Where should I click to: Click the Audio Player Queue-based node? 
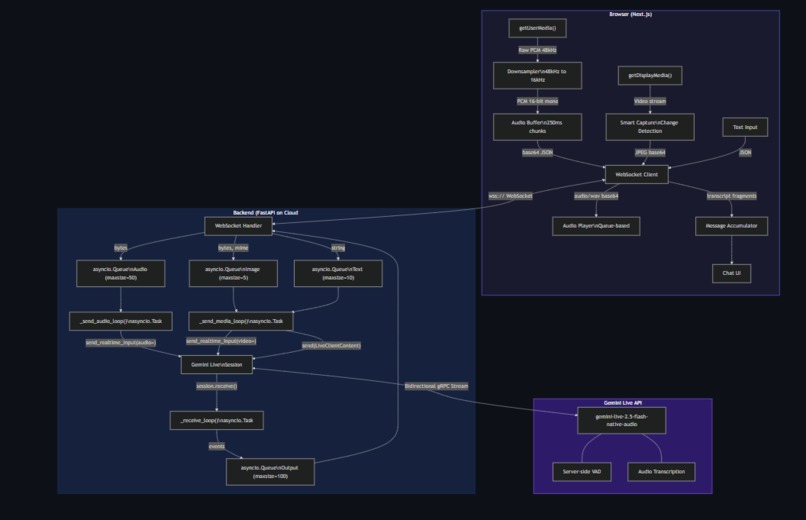point(596,226)
